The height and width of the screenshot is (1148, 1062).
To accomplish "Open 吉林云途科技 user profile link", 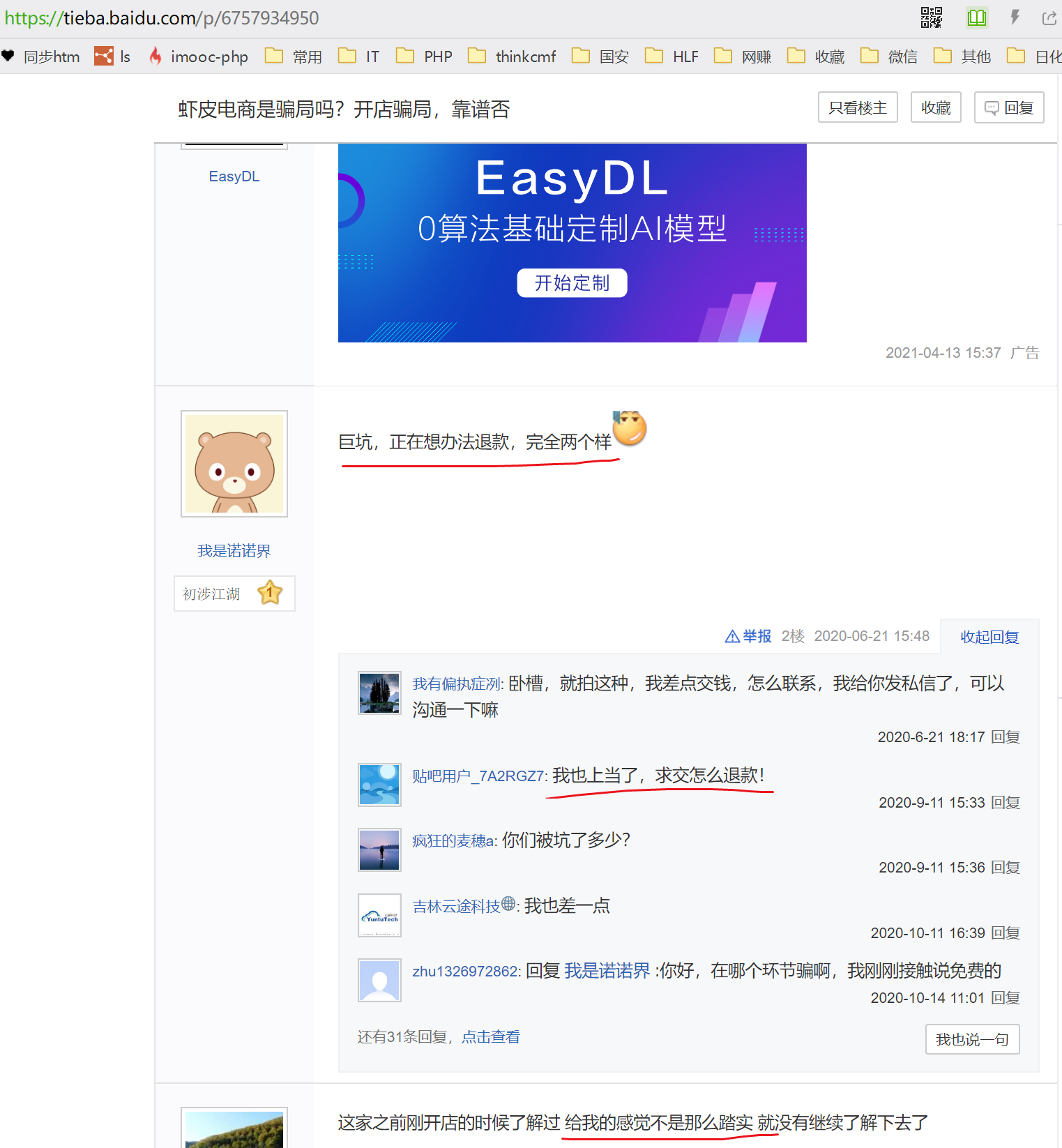I will [456, 906].
